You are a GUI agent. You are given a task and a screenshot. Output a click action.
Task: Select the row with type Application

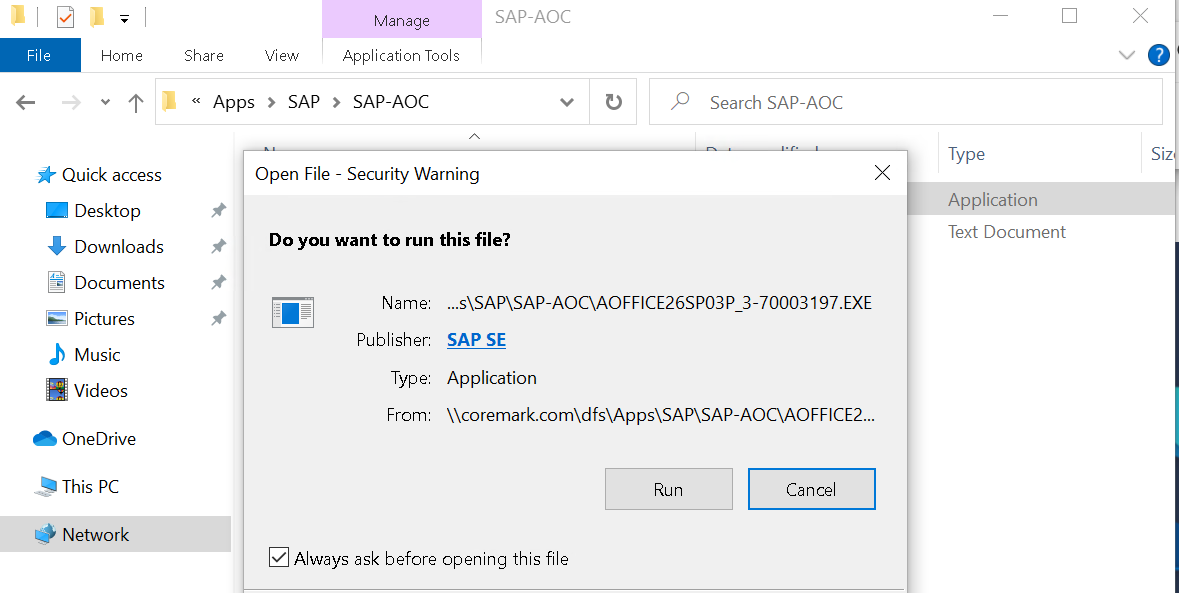(x=1042, y=199)
